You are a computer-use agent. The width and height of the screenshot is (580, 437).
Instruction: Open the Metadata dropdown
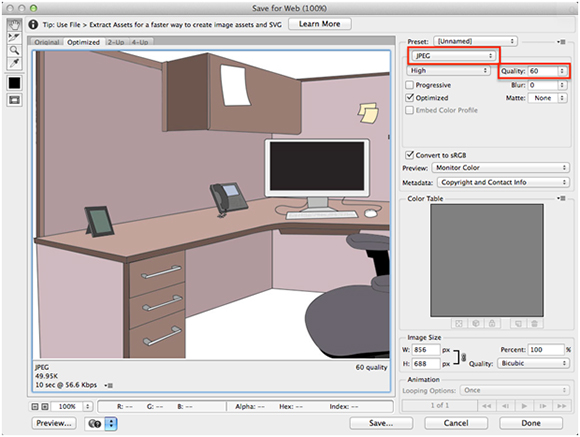[x=503, y=182]
